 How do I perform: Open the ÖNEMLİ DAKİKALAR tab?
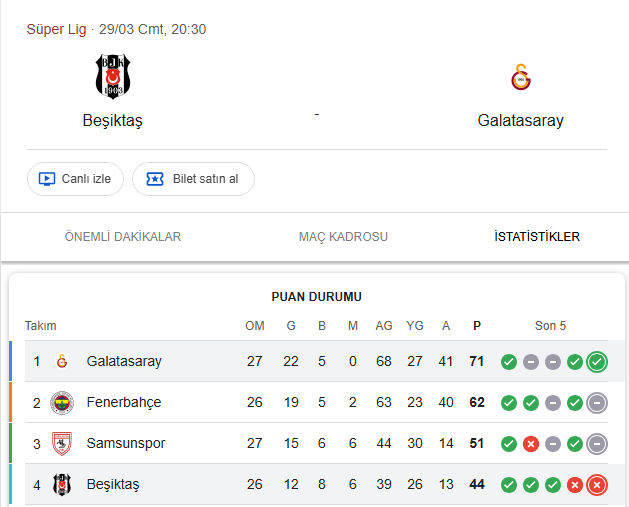(123, 237)
